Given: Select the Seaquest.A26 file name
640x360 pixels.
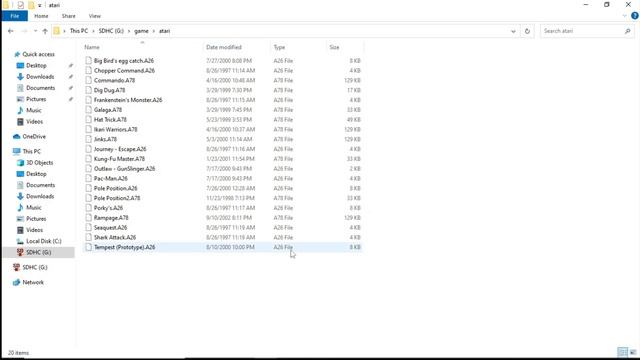Looking at the screenshot, I should [x=110, y=227].
